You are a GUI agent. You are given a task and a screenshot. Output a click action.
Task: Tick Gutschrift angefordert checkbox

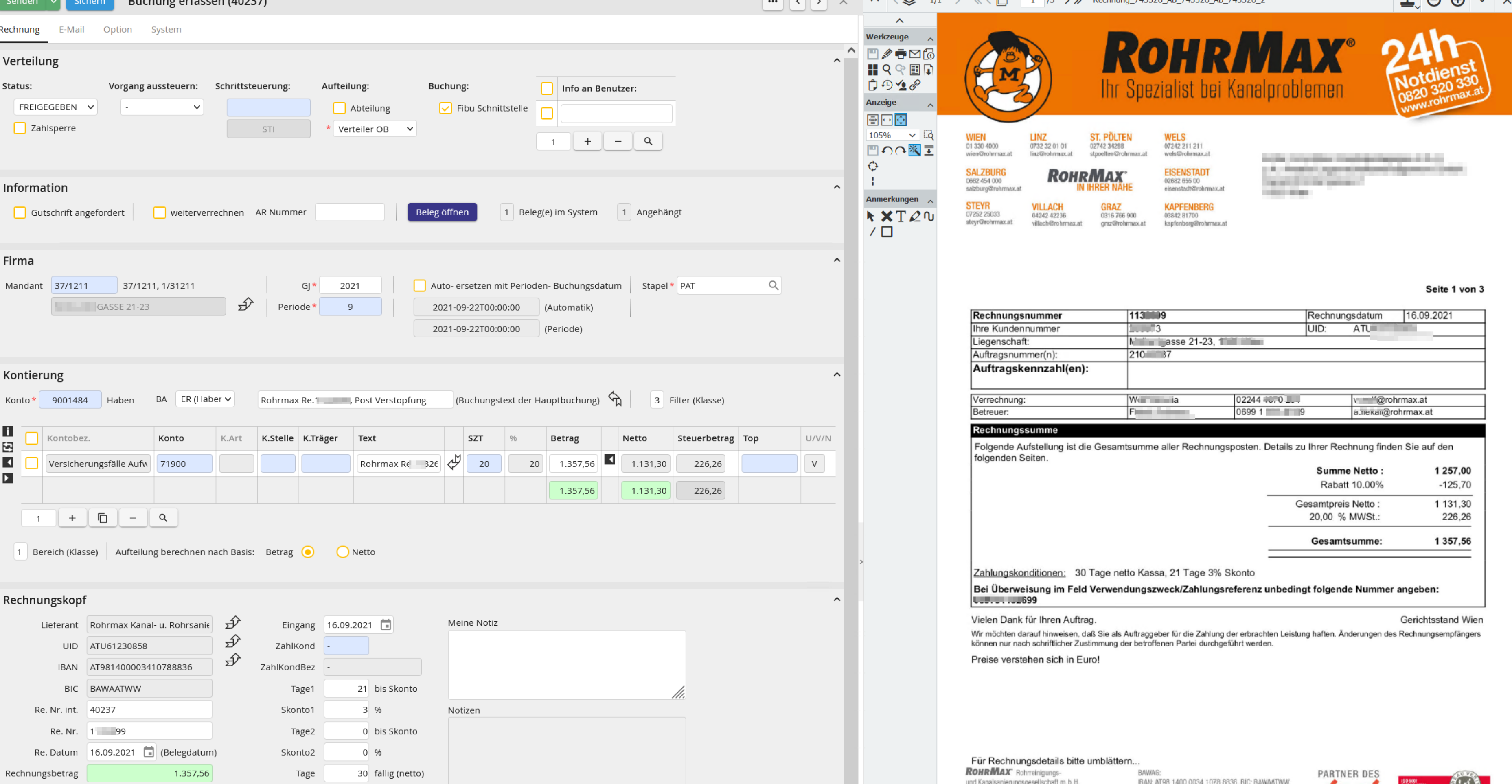tap(20, 212)
